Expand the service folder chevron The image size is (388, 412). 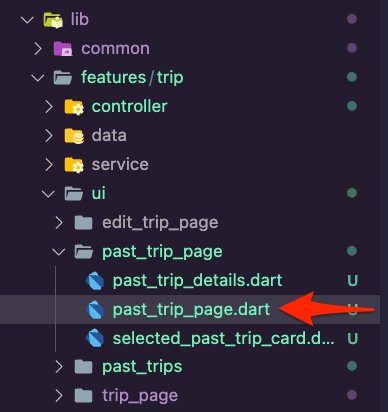[x=49, y=165]
